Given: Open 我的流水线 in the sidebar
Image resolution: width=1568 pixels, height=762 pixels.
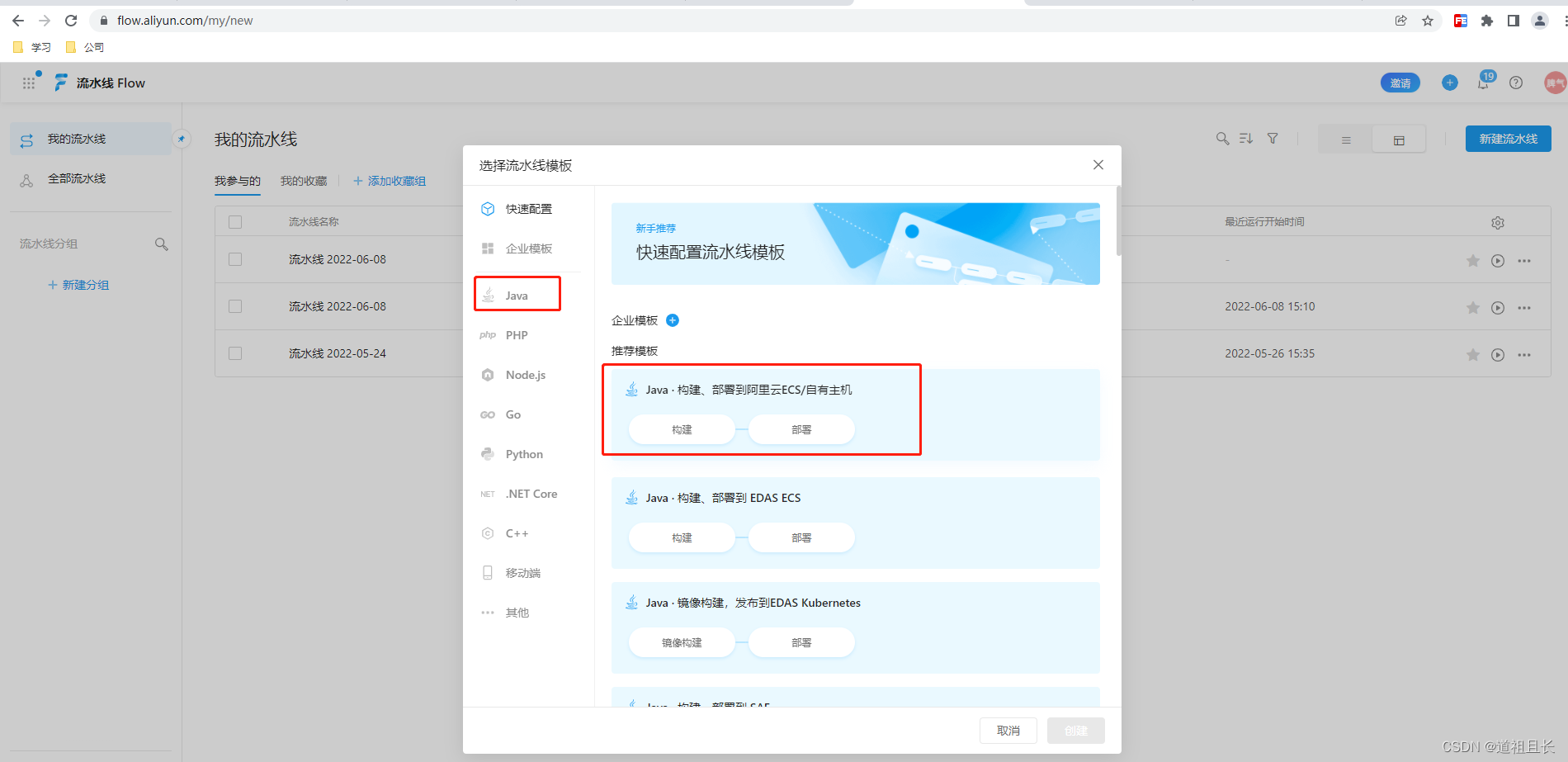Looking at the screenshot, I should [x=91, y=139].
